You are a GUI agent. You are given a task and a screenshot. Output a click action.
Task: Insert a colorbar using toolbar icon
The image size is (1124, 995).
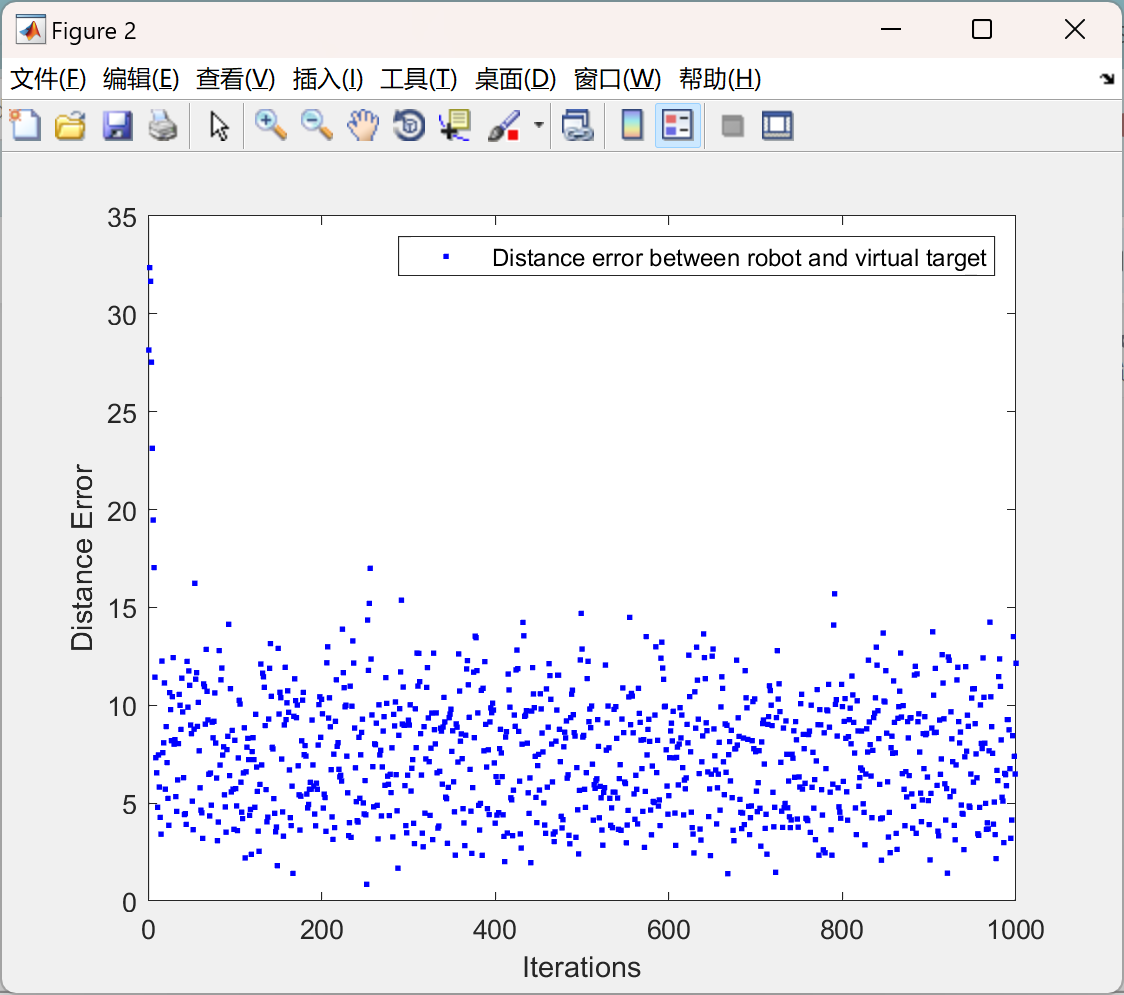(632, 126)
